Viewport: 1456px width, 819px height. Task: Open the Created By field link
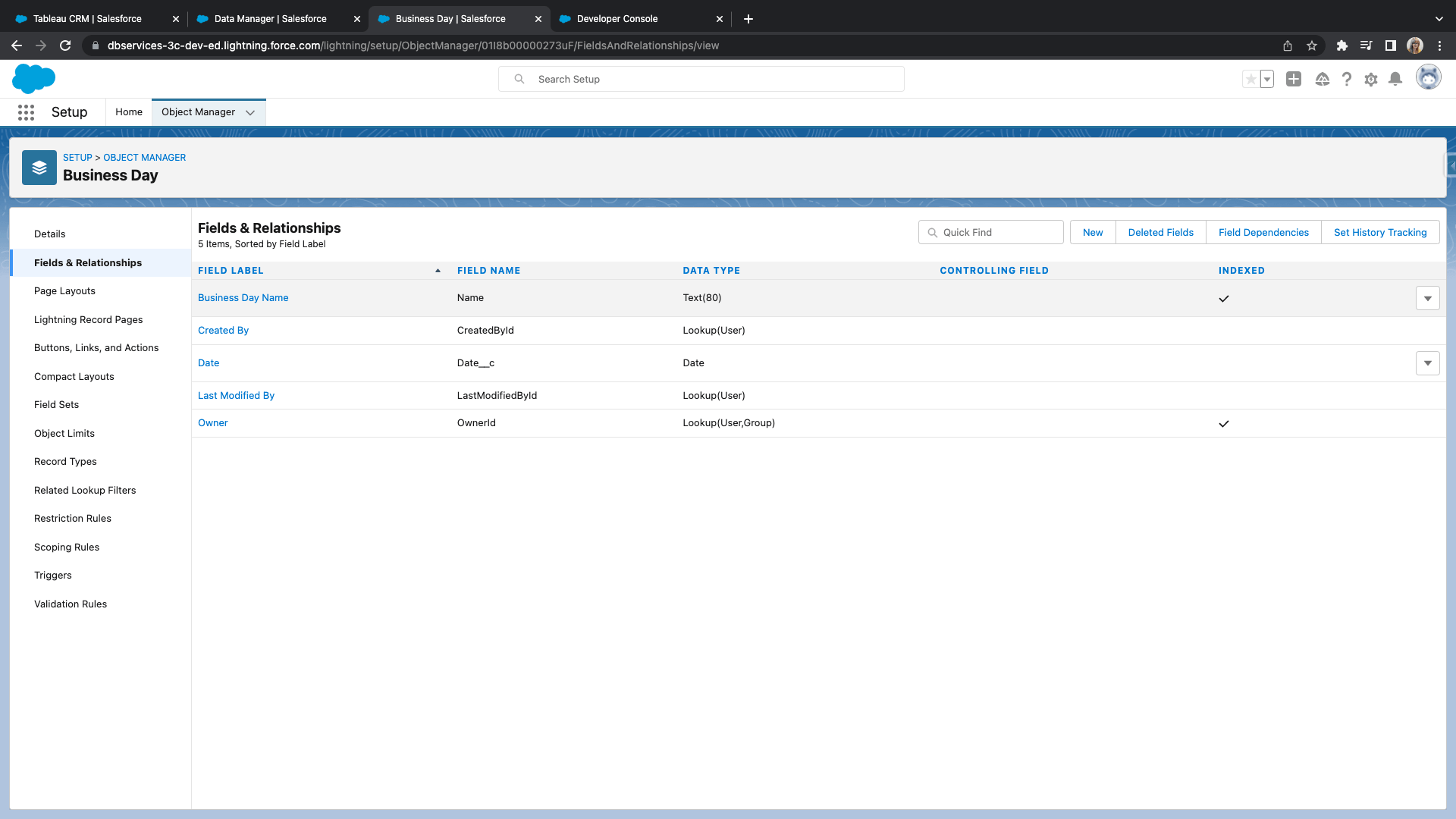(x=223, y=331)
